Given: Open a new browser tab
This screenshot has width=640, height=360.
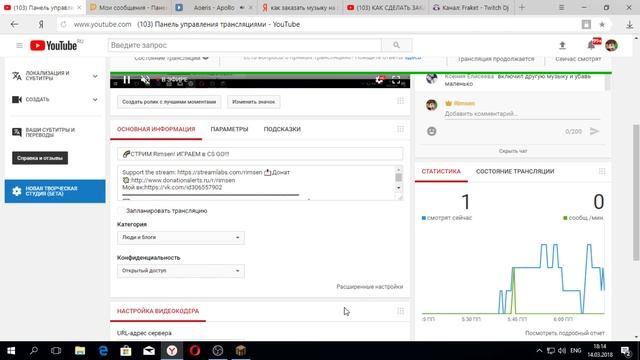Looking at the screenshot, I should [522, 7].
